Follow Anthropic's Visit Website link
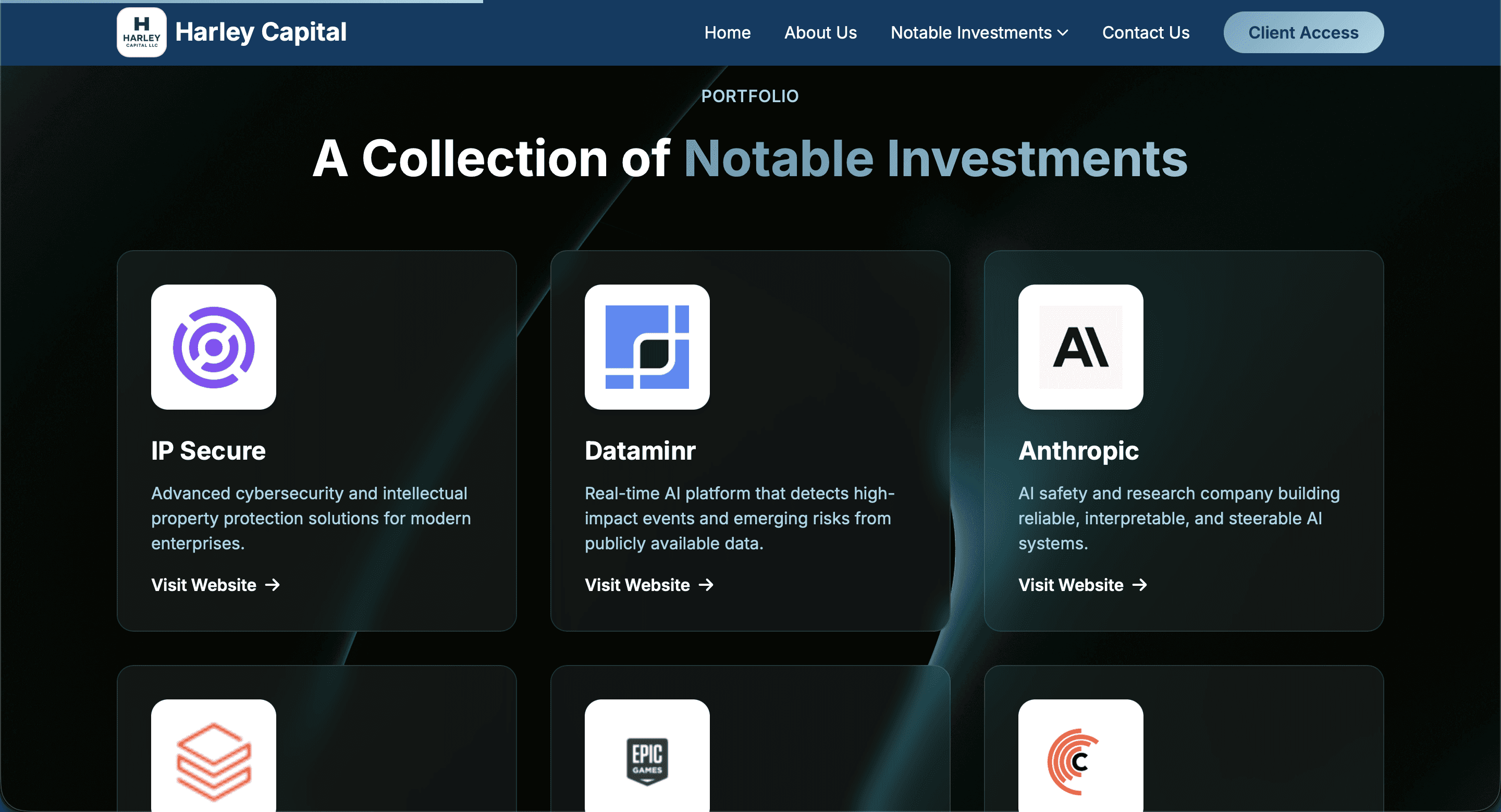The image size is (1501, 812). (x=1071, y=585)
